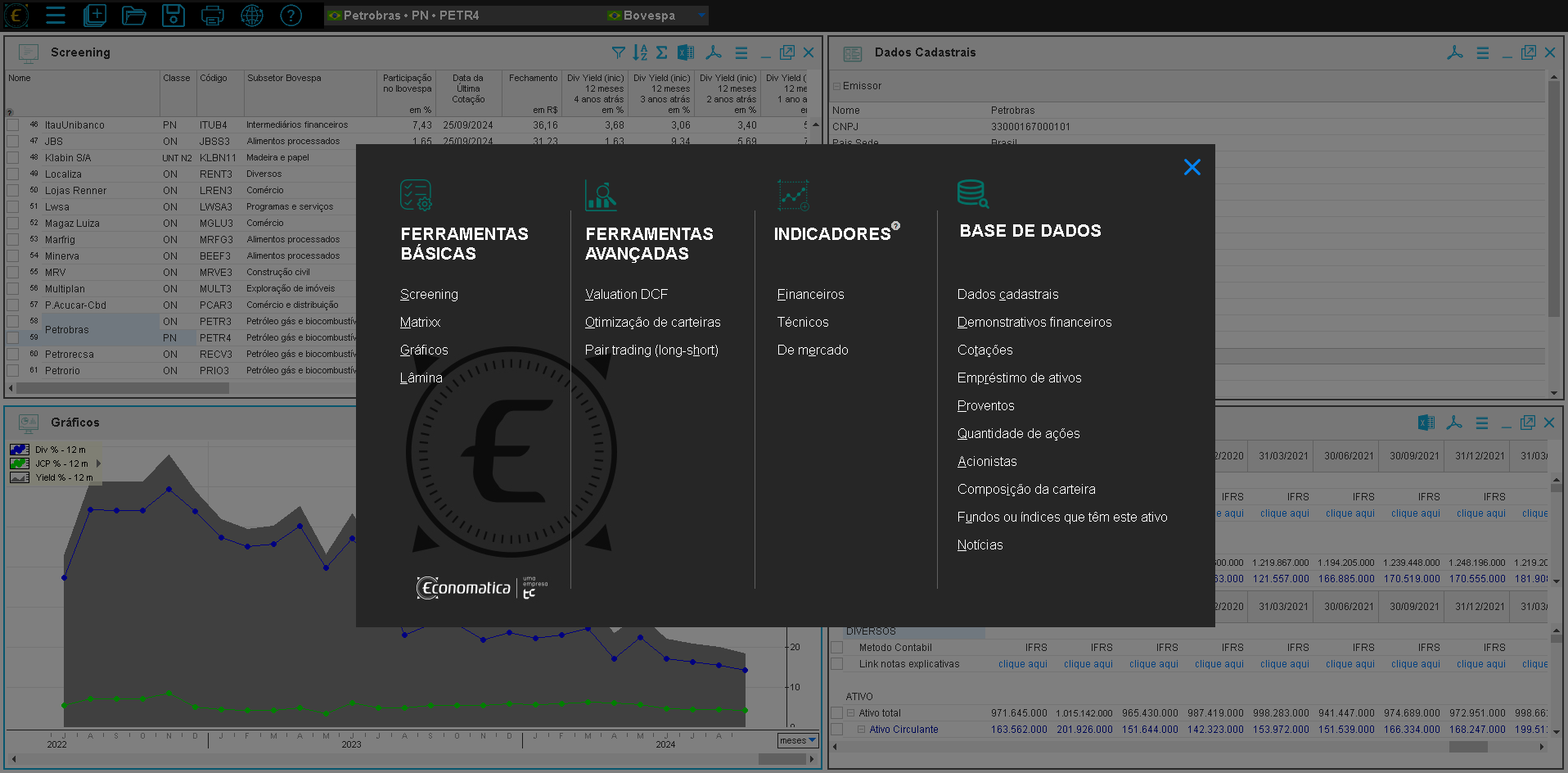Viewport: 1568px width, 773px height.
Task: Tick the Link notas explicativas checkbox
Action: [837, 664]
